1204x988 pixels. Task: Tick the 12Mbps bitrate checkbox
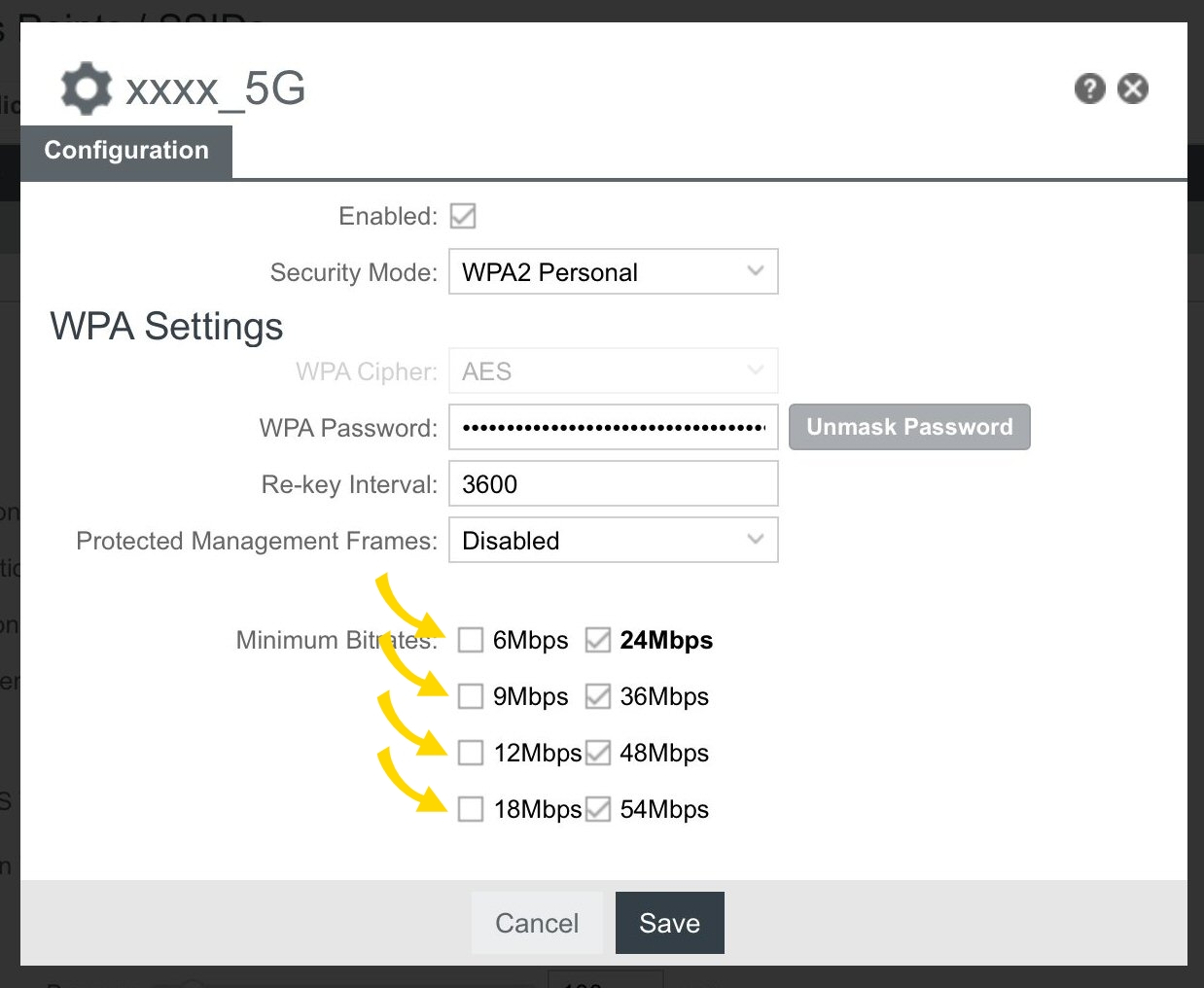[x=471, y=753]
